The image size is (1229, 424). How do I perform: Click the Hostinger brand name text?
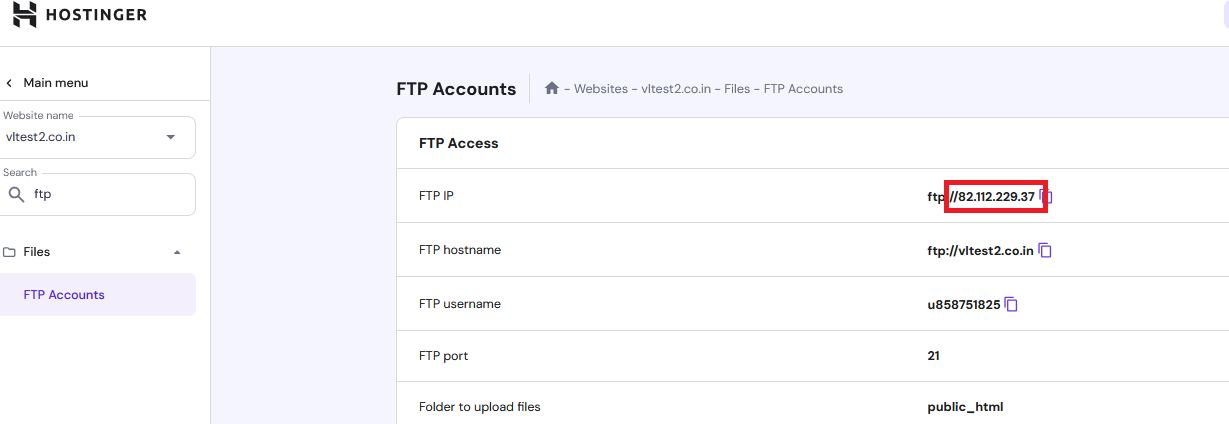(97, 15)
